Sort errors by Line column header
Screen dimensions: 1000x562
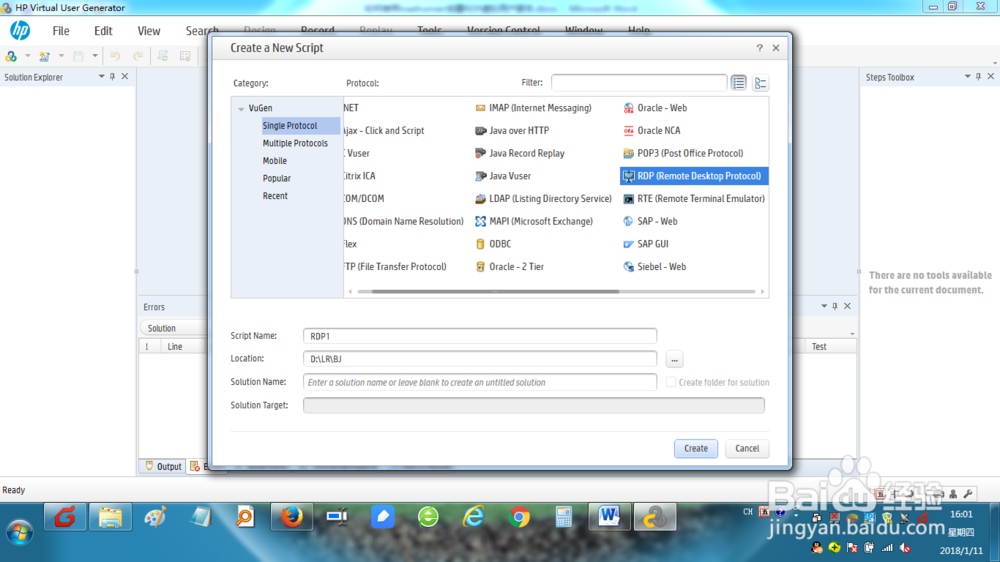(x=175, y=346)
